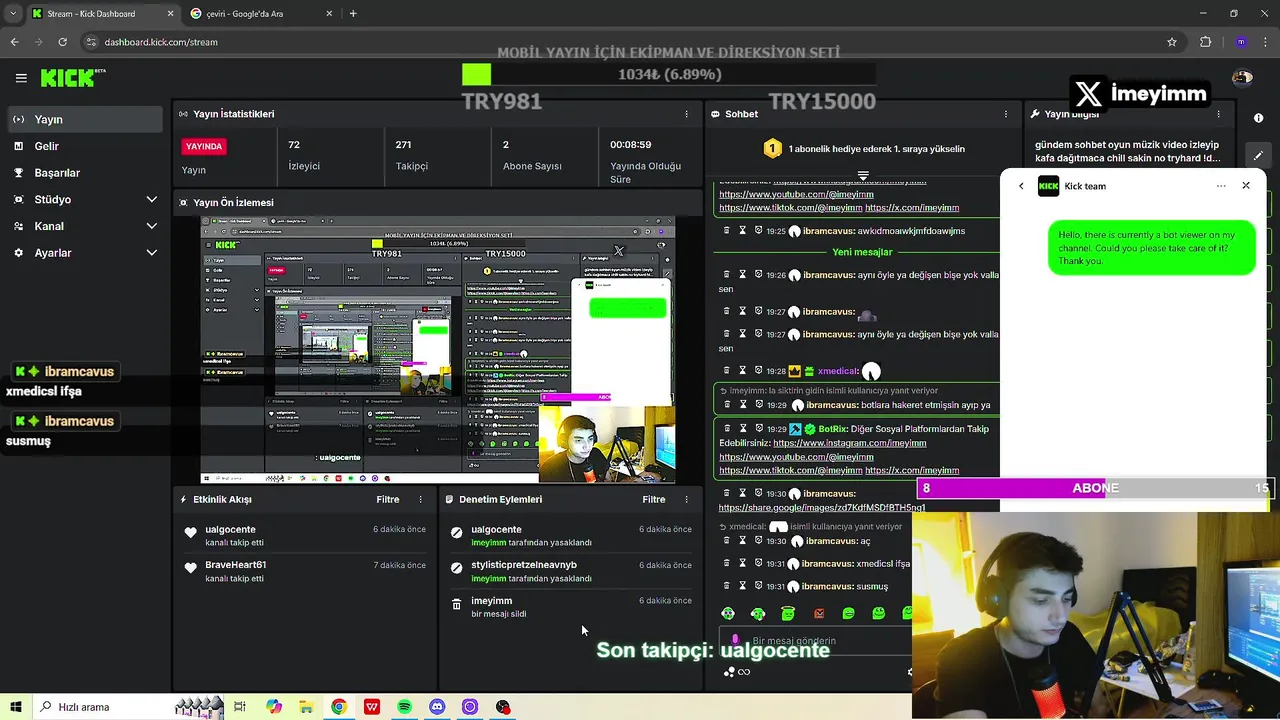The height and width of the screenshot is (720, 1280).
Task: Timeout user on the 19:28 xmedical message
Action: pyautogui.click(x=742, y=371)
